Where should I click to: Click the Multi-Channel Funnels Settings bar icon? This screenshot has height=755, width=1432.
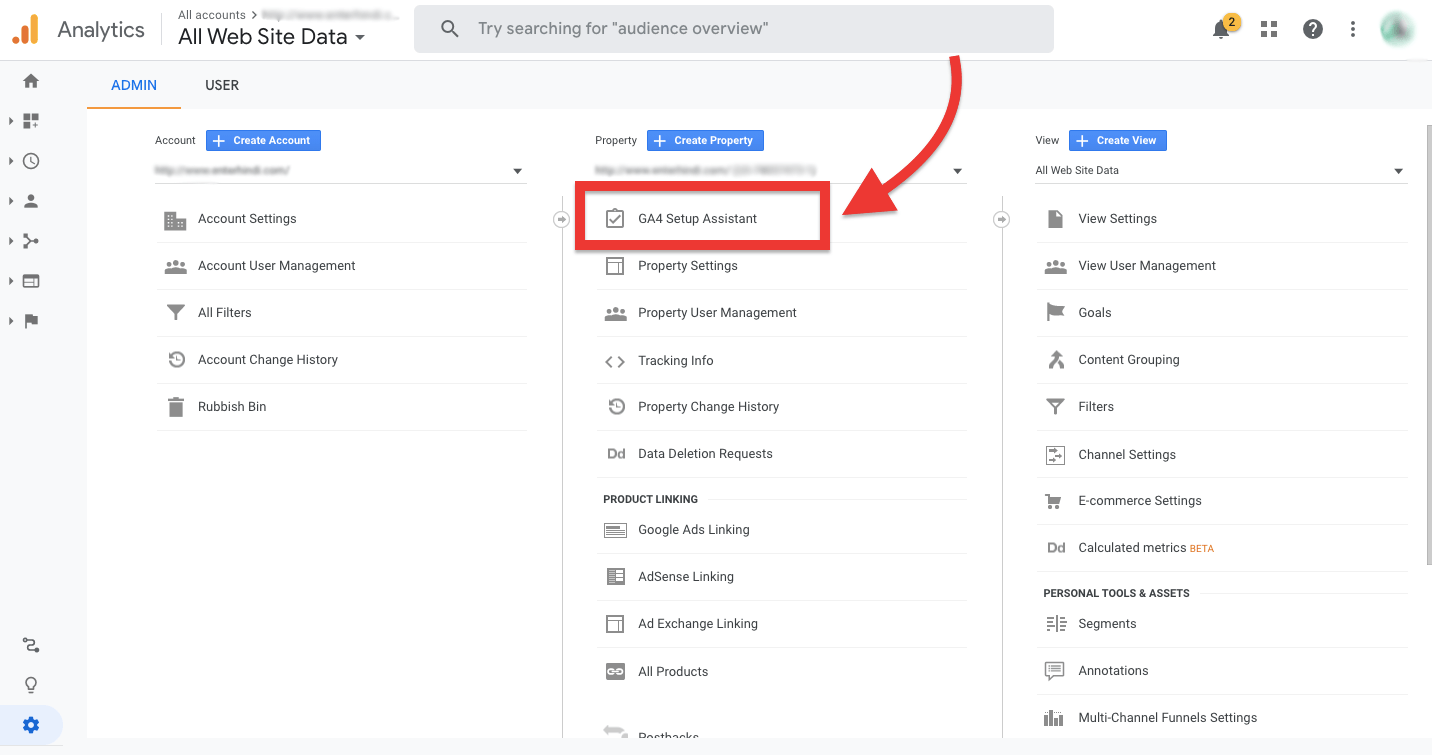coord(1054,718)
